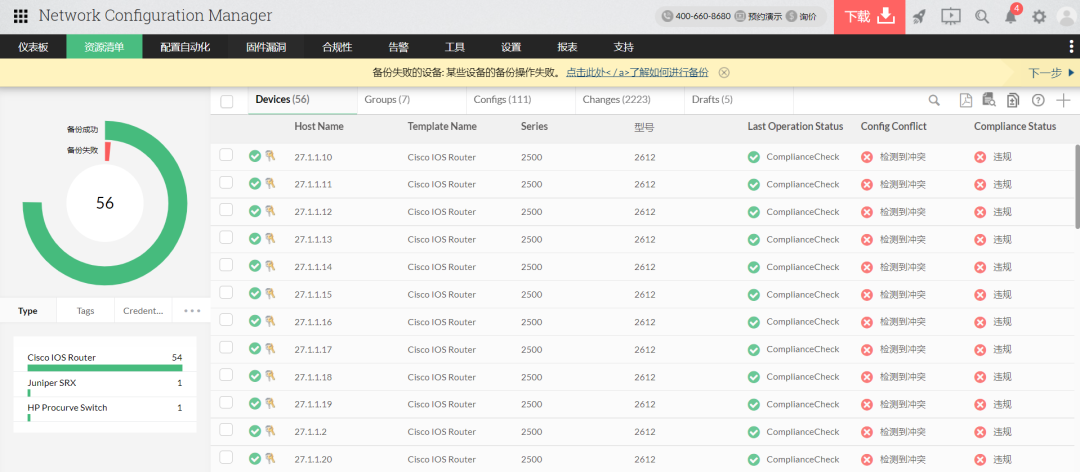
Task: Open the 合规性 compliance menu
Action: (x=337, y=47)
